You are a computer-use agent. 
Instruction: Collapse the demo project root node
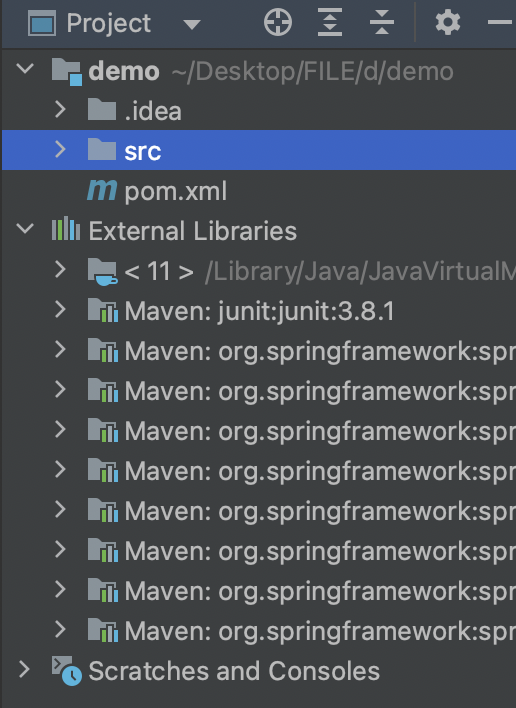coord(25,69)
